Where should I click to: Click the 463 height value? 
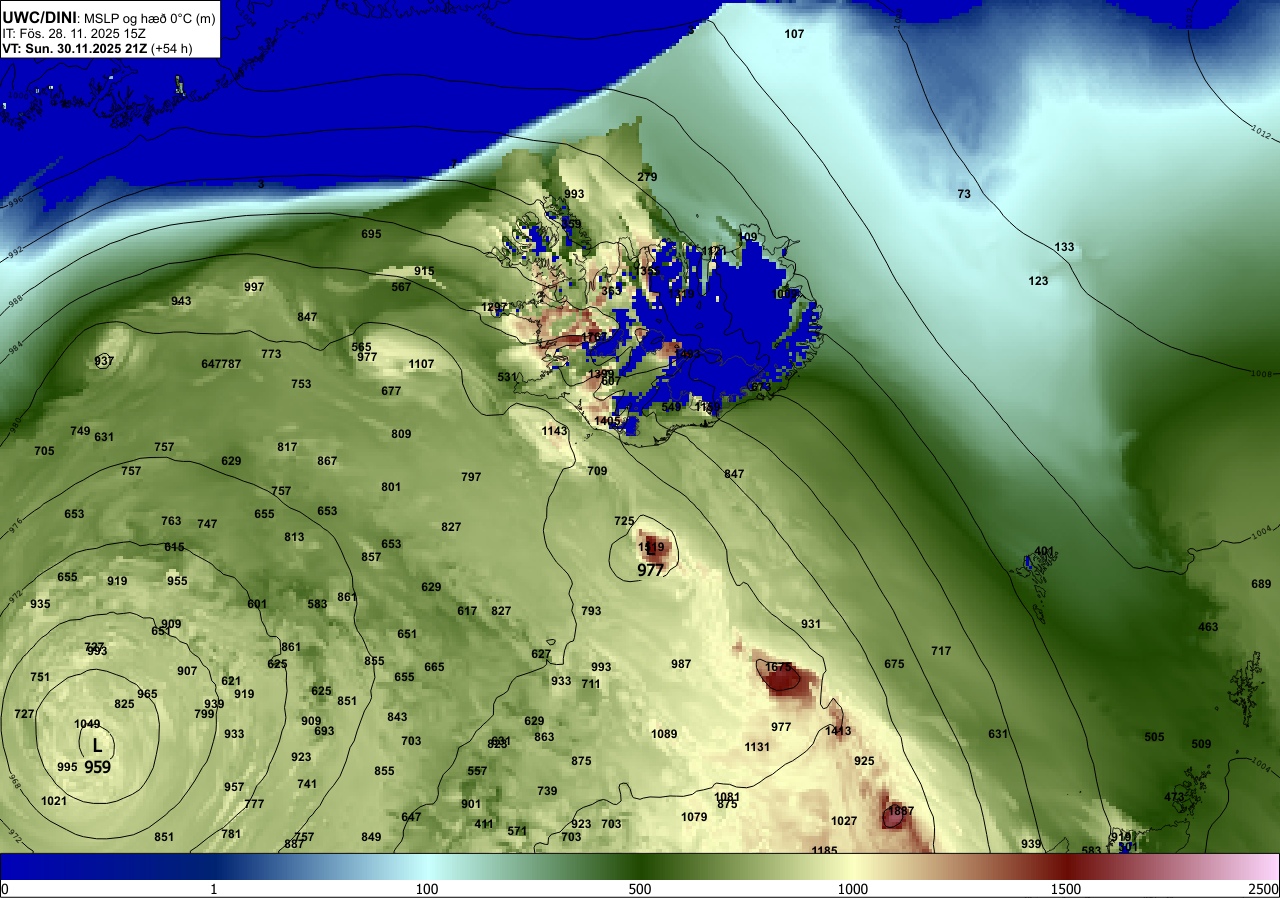[1208, 627]
